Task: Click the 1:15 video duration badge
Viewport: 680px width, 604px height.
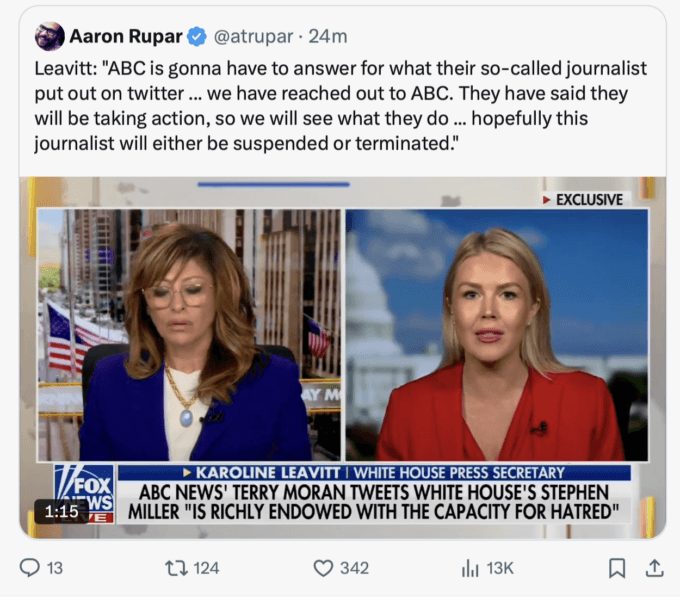Action: coord(62,512)
